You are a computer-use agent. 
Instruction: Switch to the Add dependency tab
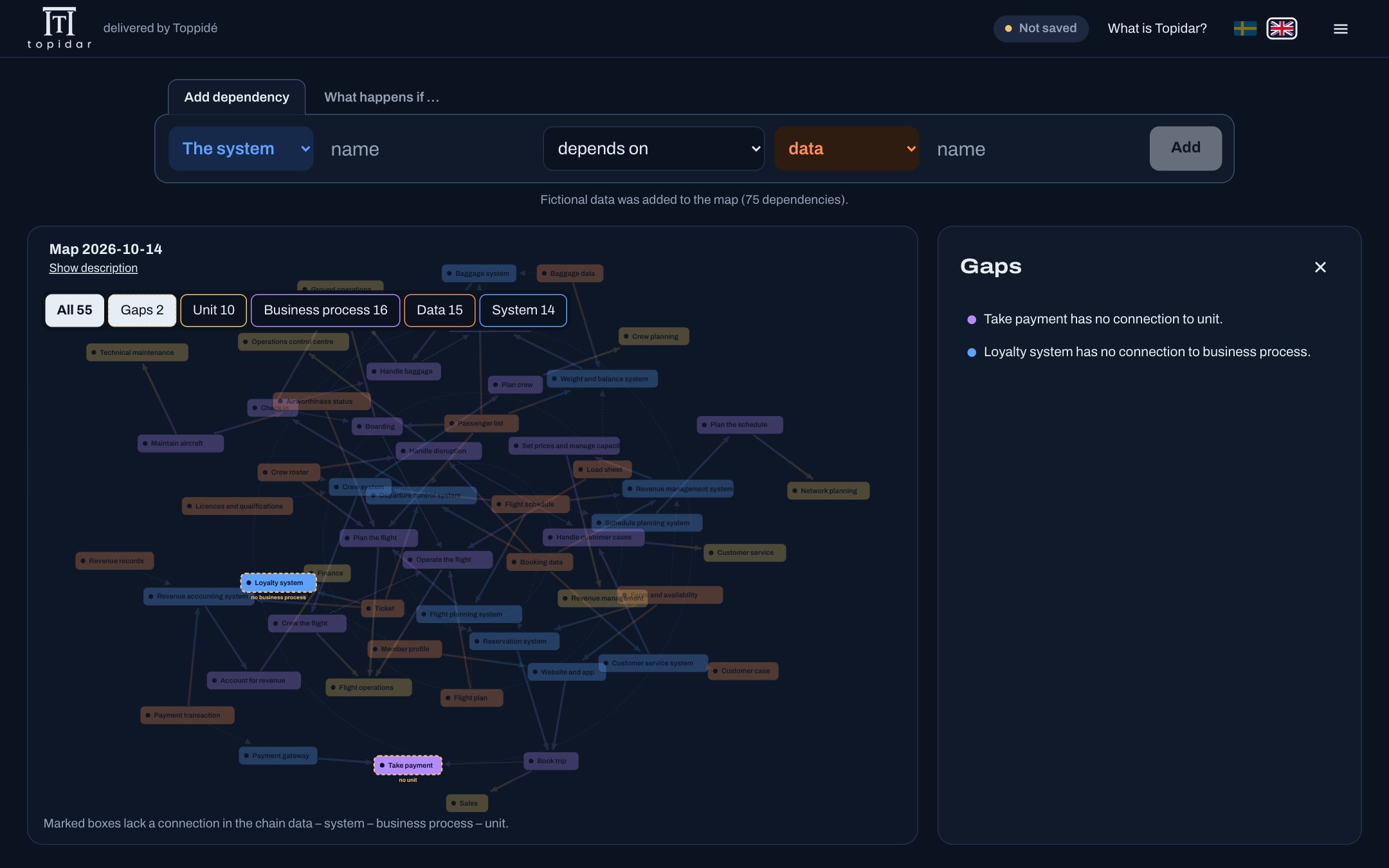coord(237,97)
